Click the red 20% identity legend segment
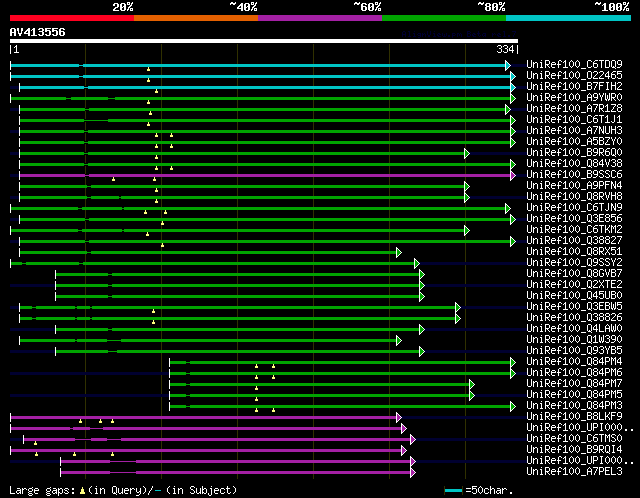 point(71,18)
